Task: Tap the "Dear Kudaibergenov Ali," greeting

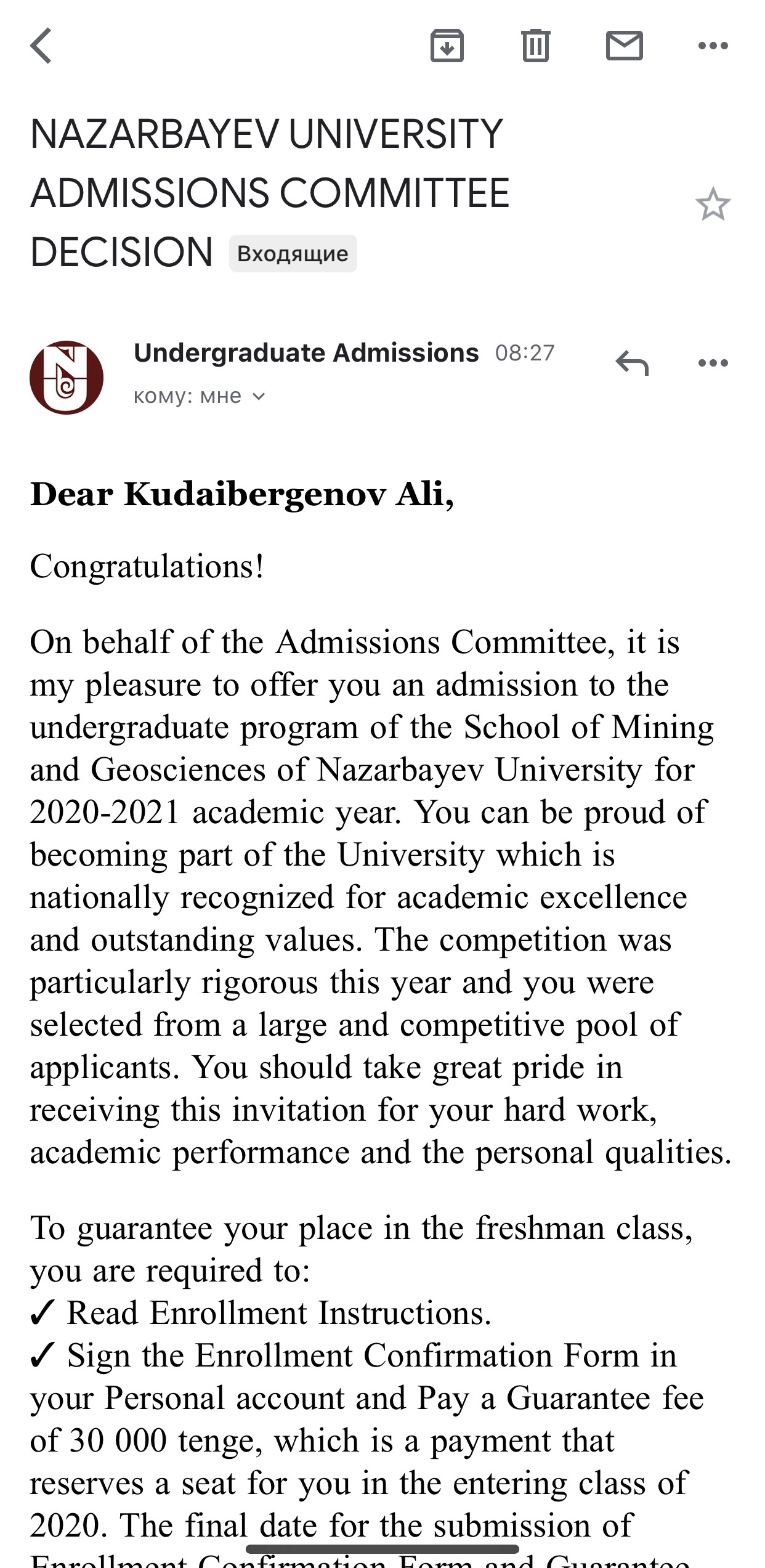Action: [242, 494]
